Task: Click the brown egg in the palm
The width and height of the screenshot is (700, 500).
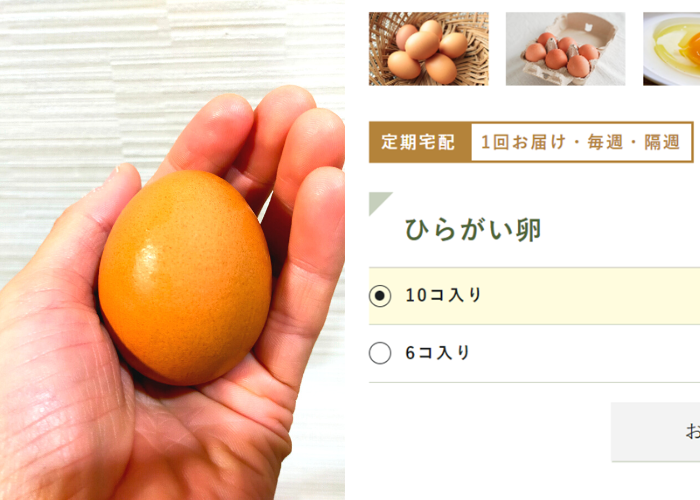Action: (185, 278)
